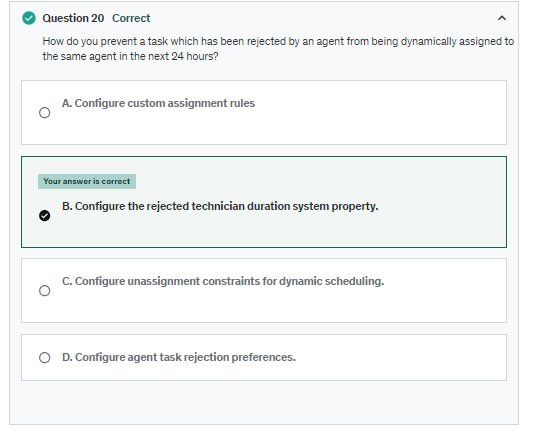Screen dimensions: 545x435
Task: Click the question text about rejected task
Action: [278, 49]
